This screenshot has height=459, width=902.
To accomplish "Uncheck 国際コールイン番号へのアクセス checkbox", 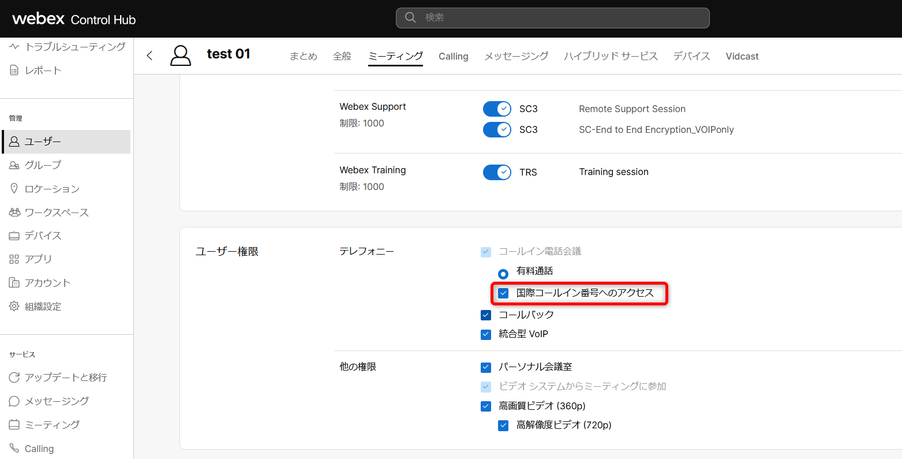I will tap(503, 293).
